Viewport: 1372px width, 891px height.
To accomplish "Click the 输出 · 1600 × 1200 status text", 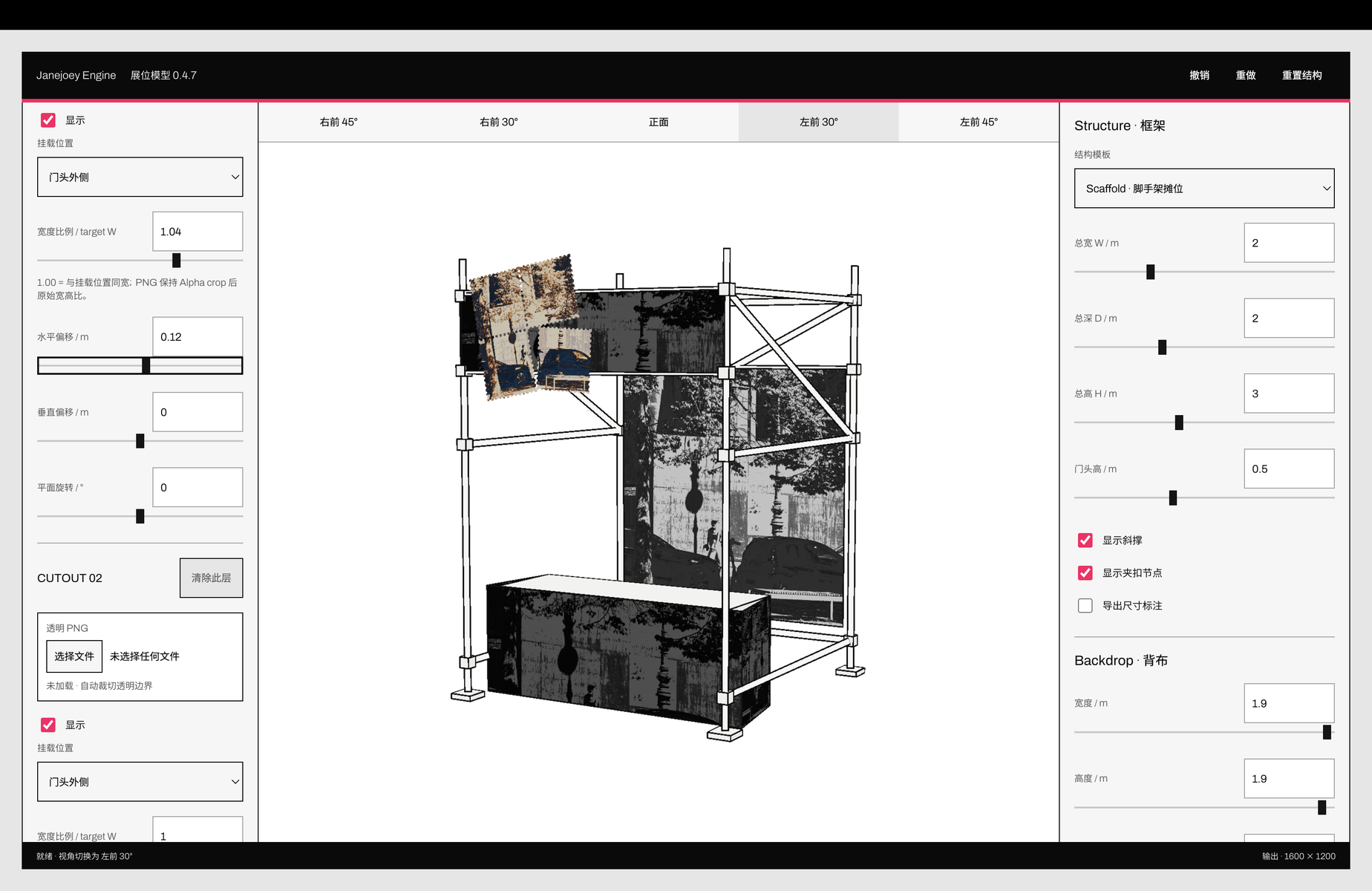I will (1298, 856).
